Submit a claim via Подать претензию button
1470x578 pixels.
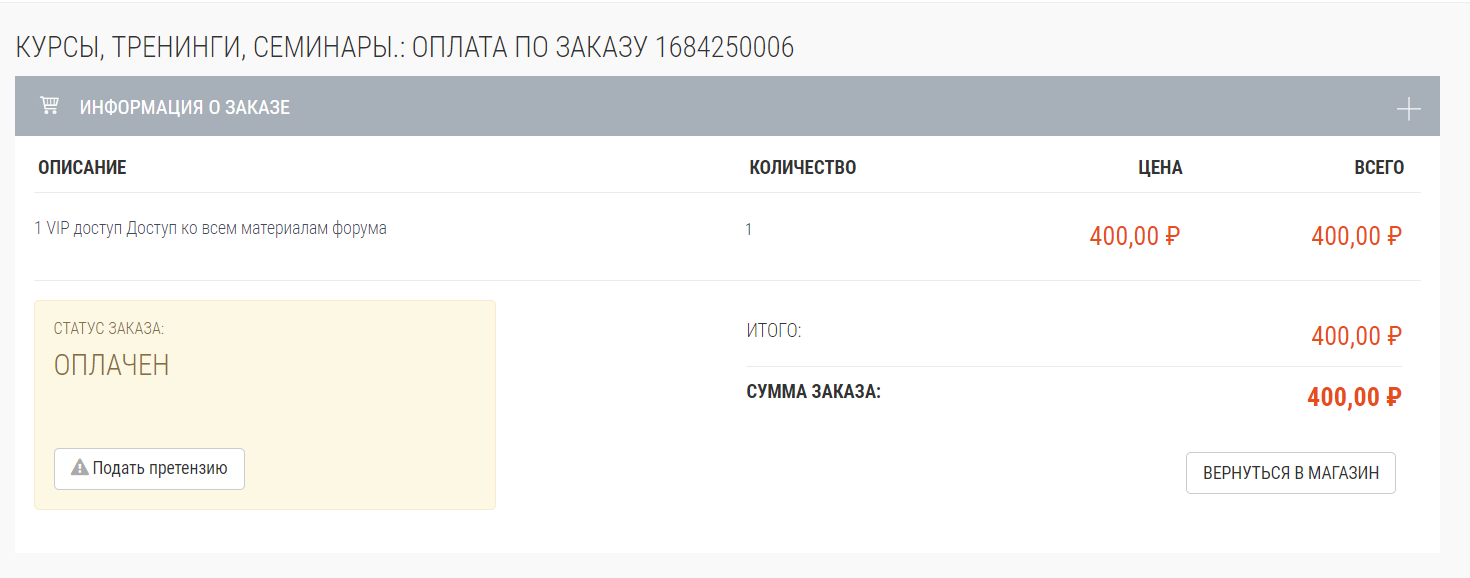(x=149, y=468)
